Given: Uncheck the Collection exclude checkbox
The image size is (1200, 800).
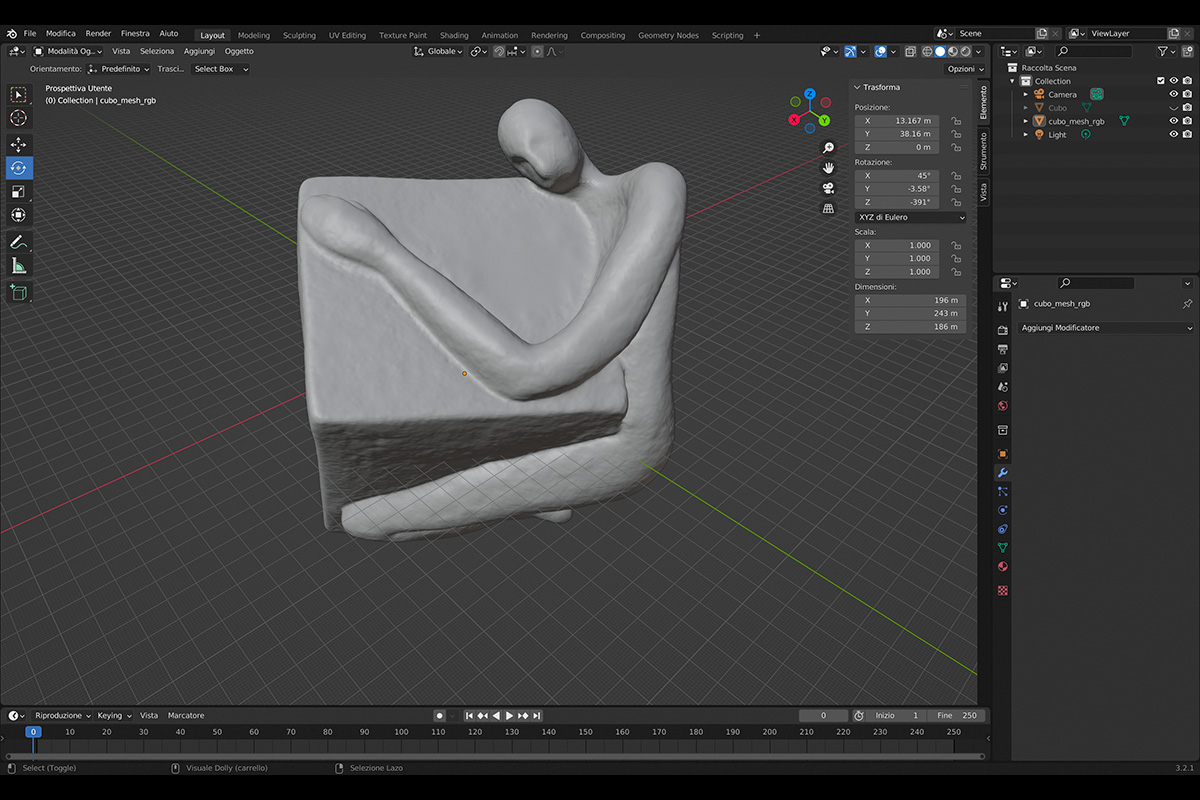Looking at the screenshot, I should click(x=1160, y=81).
